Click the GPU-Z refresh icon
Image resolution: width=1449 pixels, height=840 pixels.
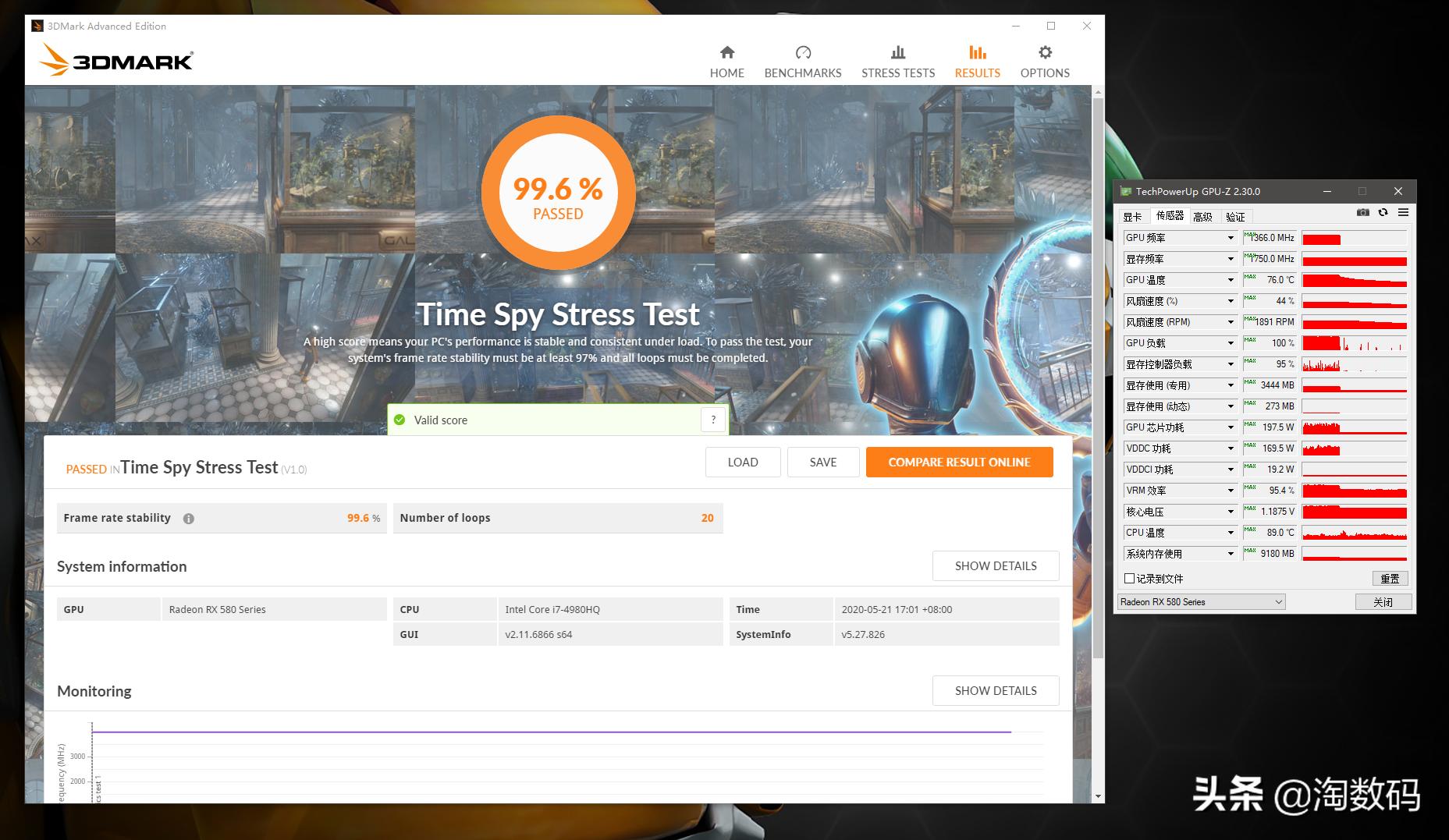pos(1383,213)
